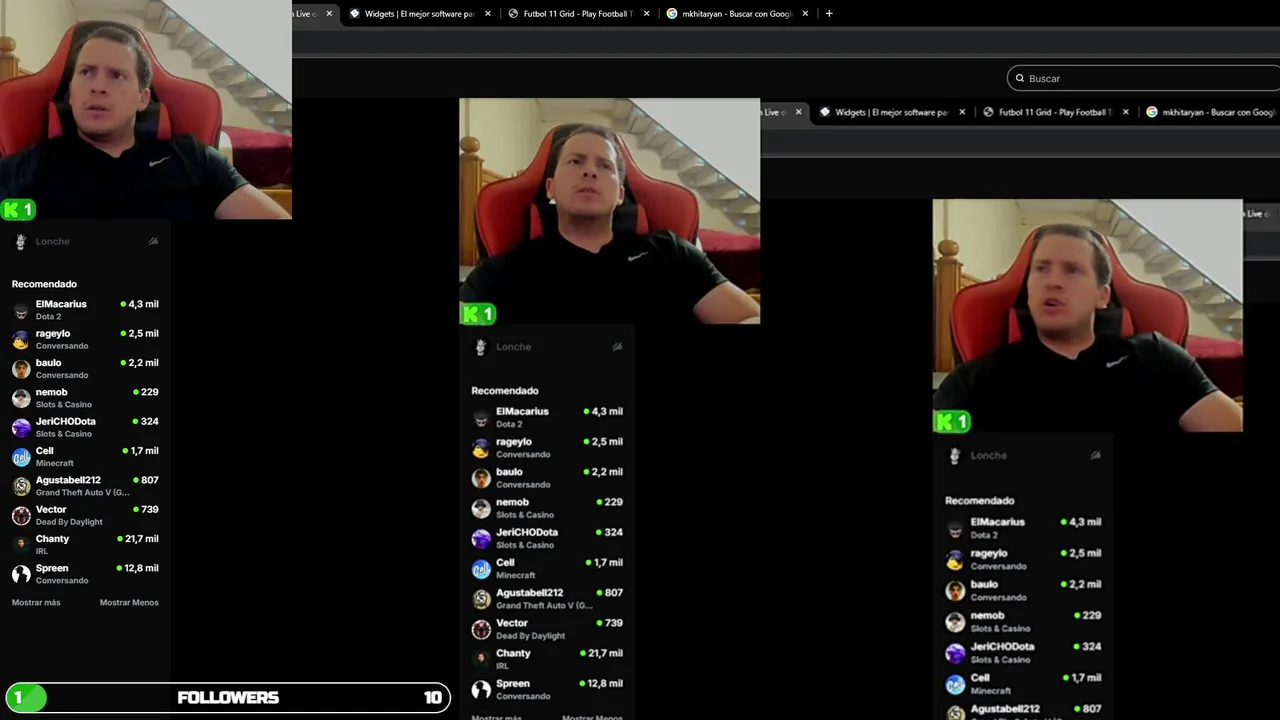1280x720 pixels.
Task: Click the Followers goal progress bar
Action: (228, 697)
